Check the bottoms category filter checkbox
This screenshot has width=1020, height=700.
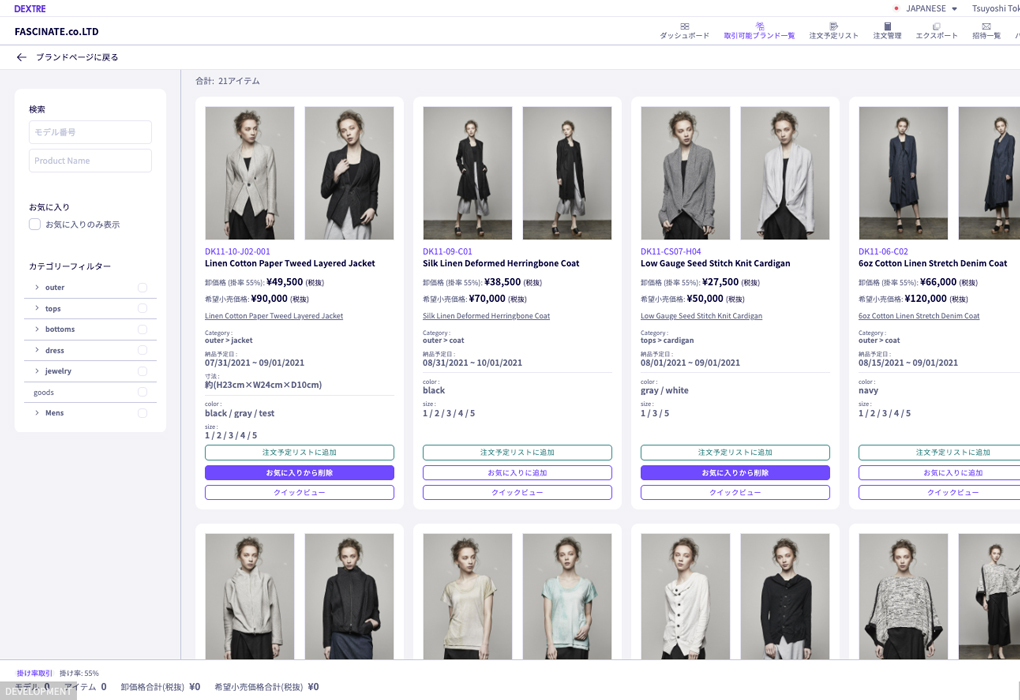(142, 329)
